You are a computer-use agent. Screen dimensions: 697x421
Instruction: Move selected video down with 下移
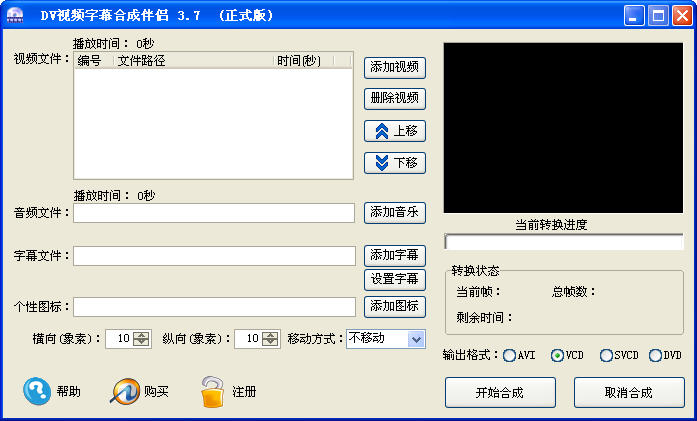(395, 163)
